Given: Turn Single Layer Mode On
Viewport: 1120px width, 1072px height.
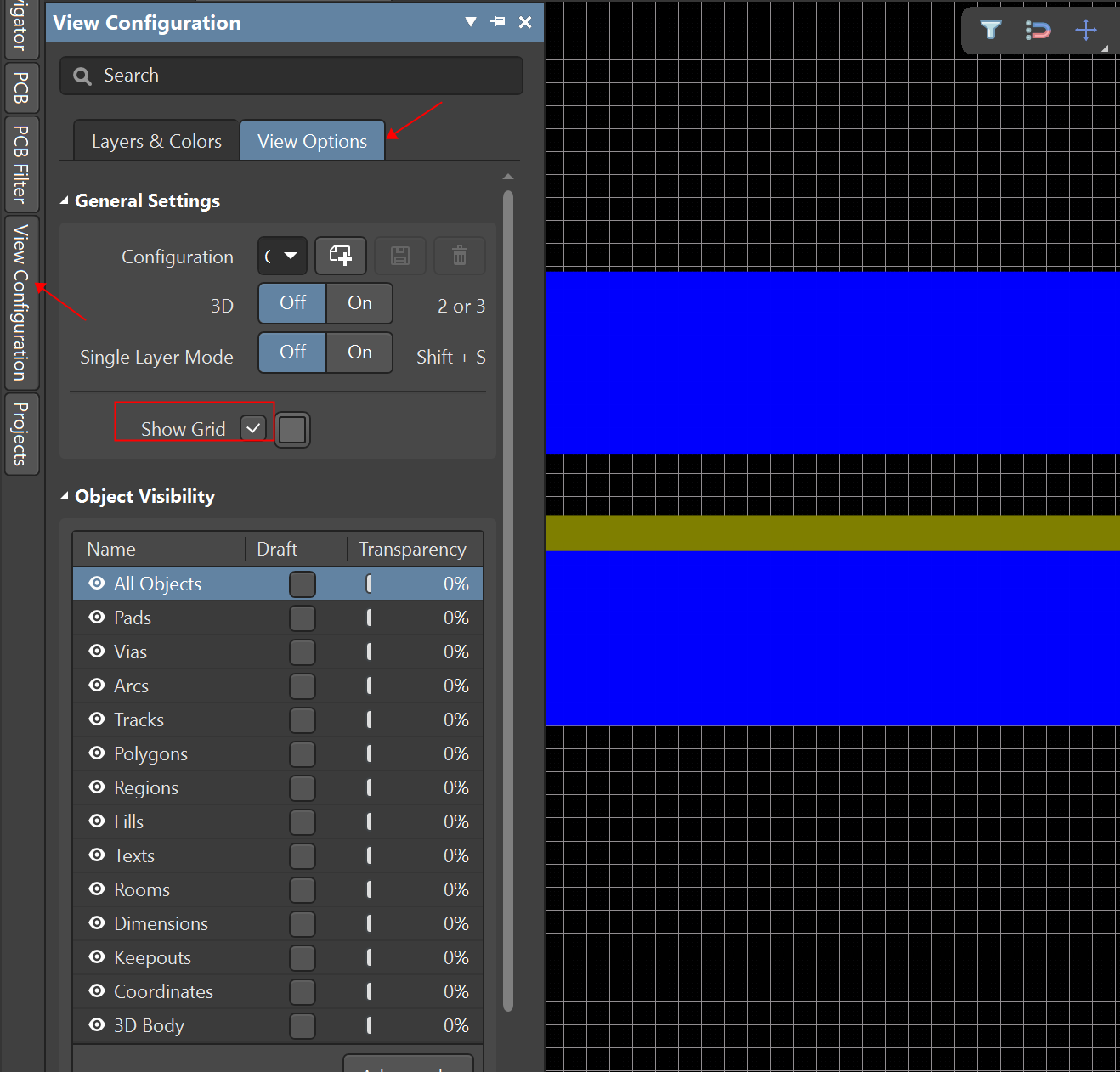Looking at the screenshot, I should 359,353.
